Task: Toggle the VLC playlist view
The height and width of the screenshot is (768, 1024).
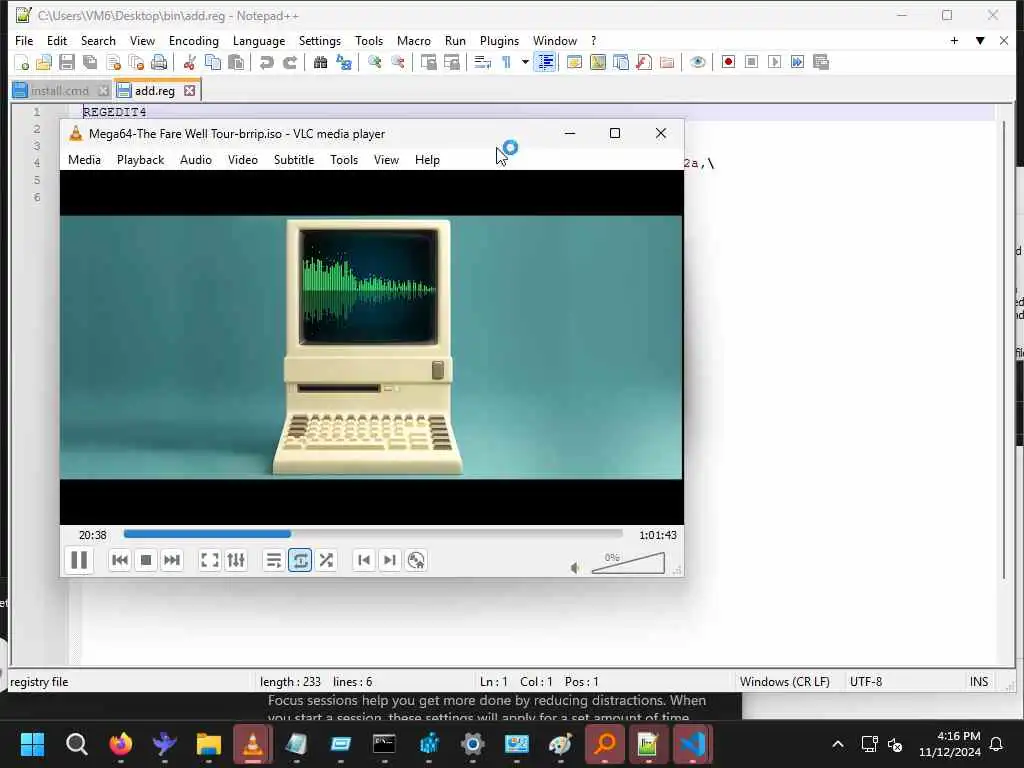Action: pyautogui.click(x=274, y=560)
